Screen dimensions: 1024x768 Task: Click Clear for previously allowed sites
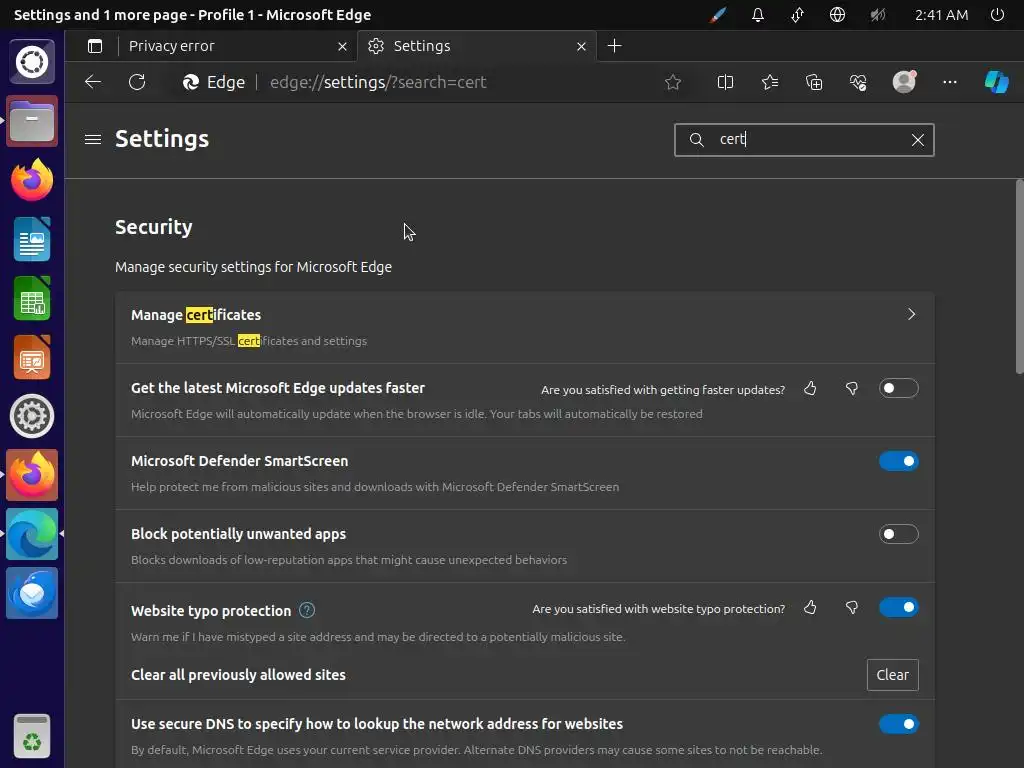[892, 675]
